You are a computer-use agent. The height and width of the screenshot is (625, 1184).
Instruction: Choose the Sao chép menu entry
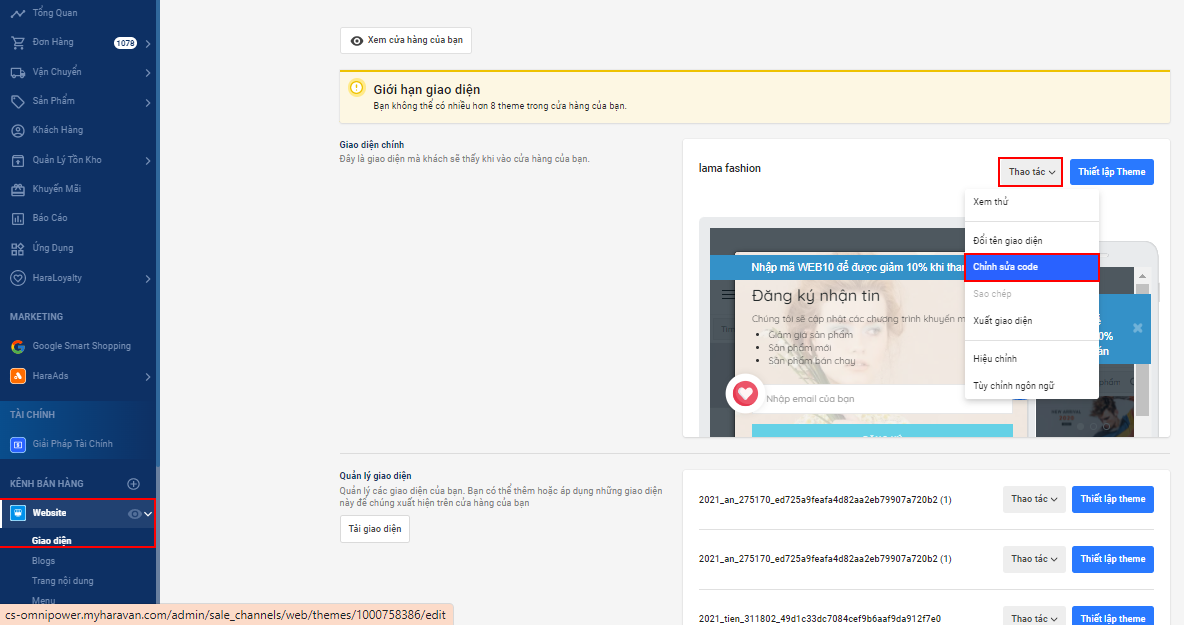tap(1031, 294)
